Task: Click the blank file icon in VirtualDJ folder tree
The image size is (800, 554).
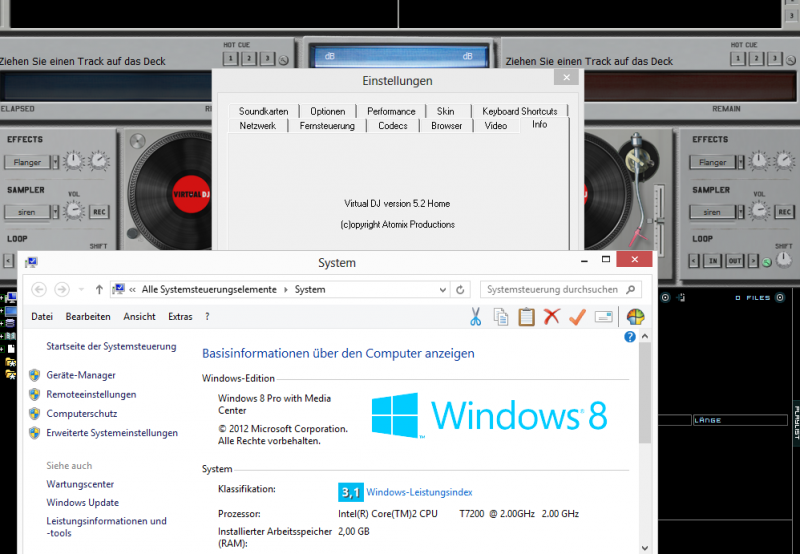Action: 11,349
